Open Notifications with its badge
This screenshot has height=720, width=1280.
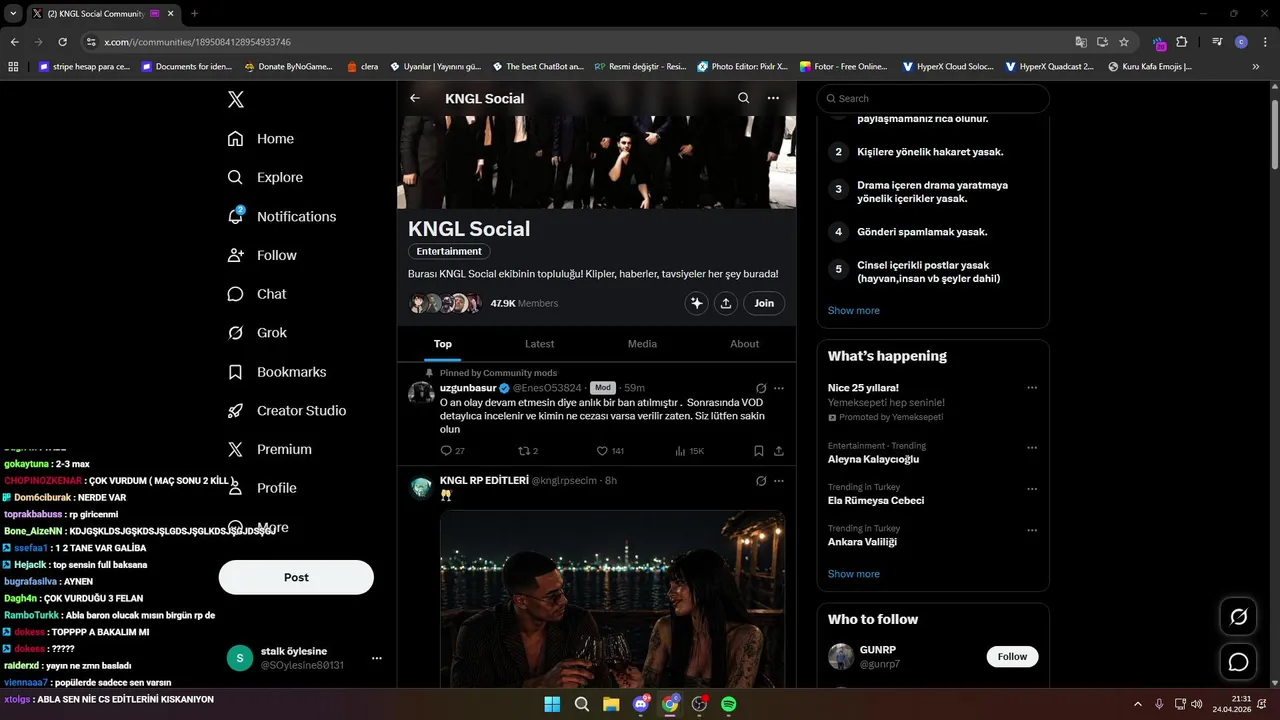click(282, 216)
